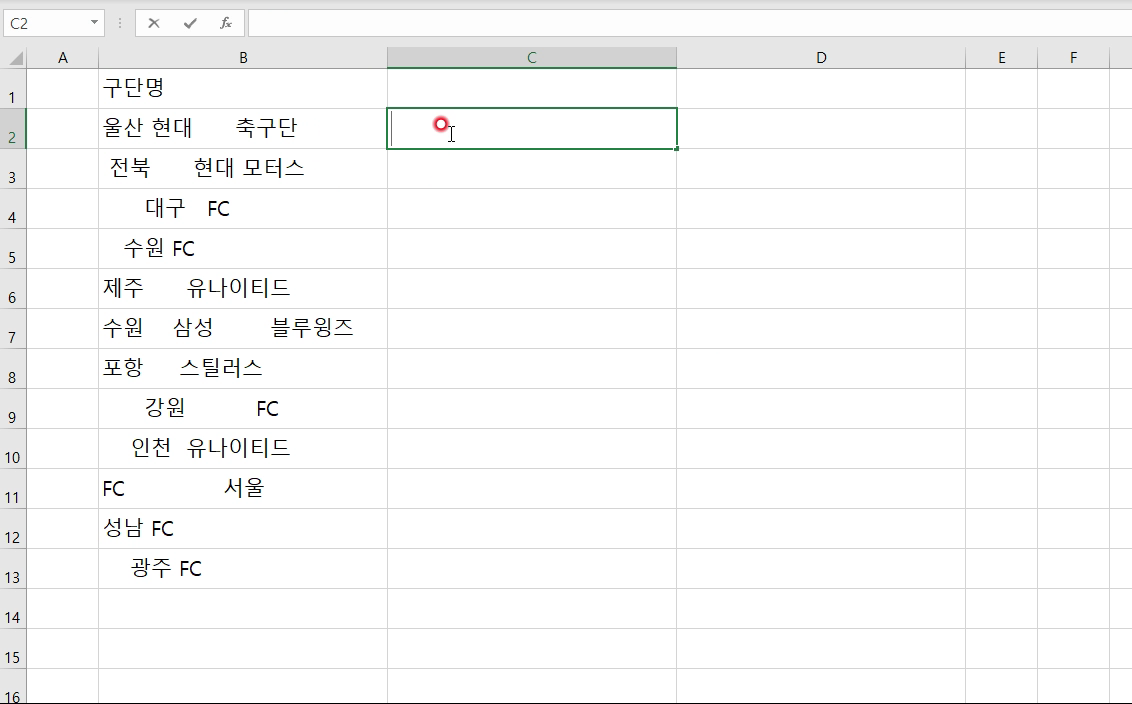
Task: Select the cell 성남 FC
Action: point(243,529)
